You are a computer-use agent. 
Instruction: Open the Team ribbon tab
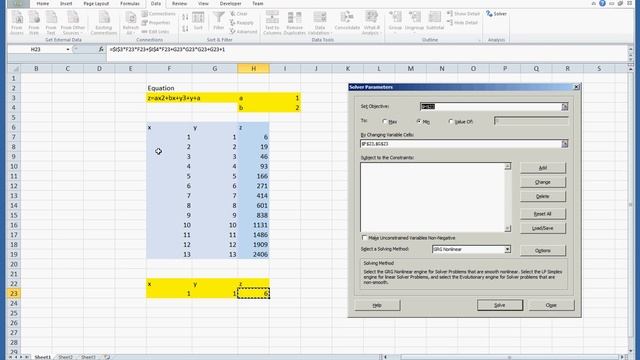[258, 4]
